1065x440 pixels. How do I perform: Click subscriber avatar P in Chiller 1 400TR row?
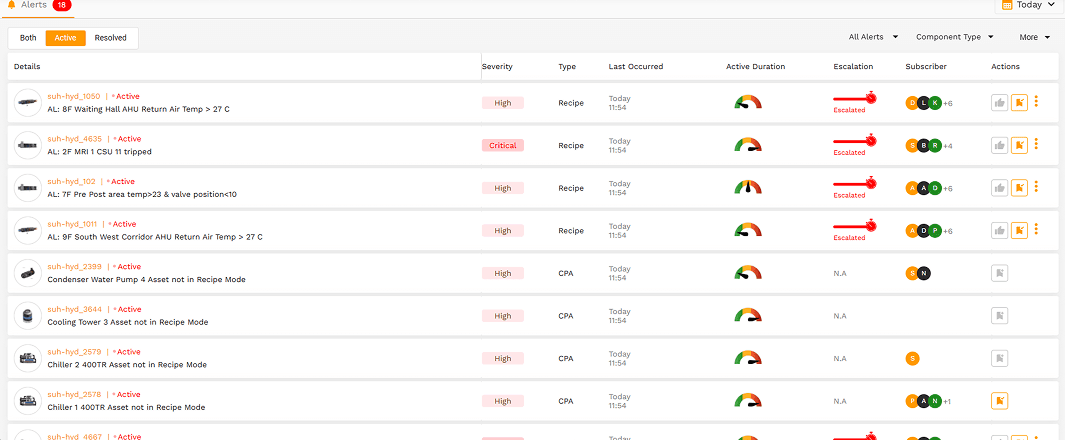click(912, 401)
